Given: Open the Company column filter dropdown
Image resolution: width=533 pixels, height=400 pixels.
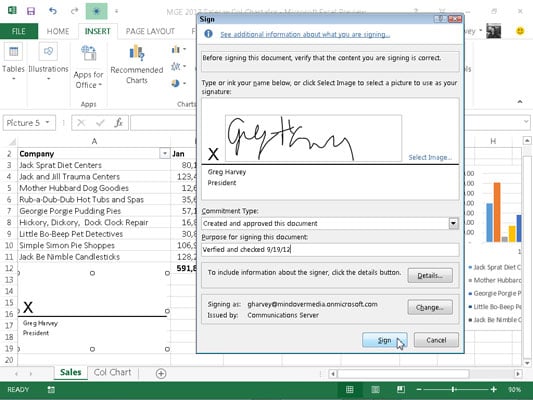Looking at the screenshot, I should pos(165,154).
